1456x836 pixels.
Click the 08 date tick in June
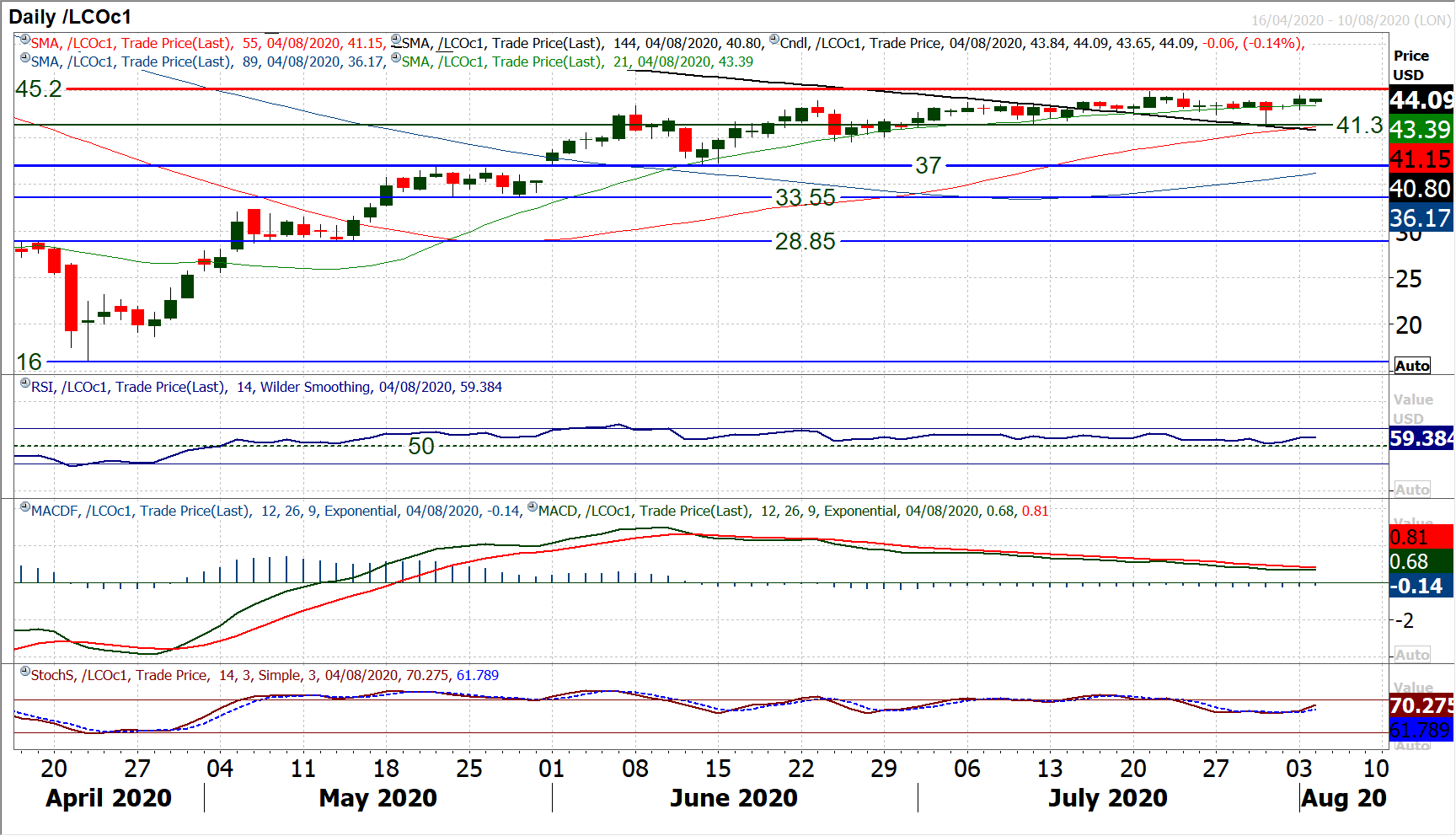[x=635, y=769]
